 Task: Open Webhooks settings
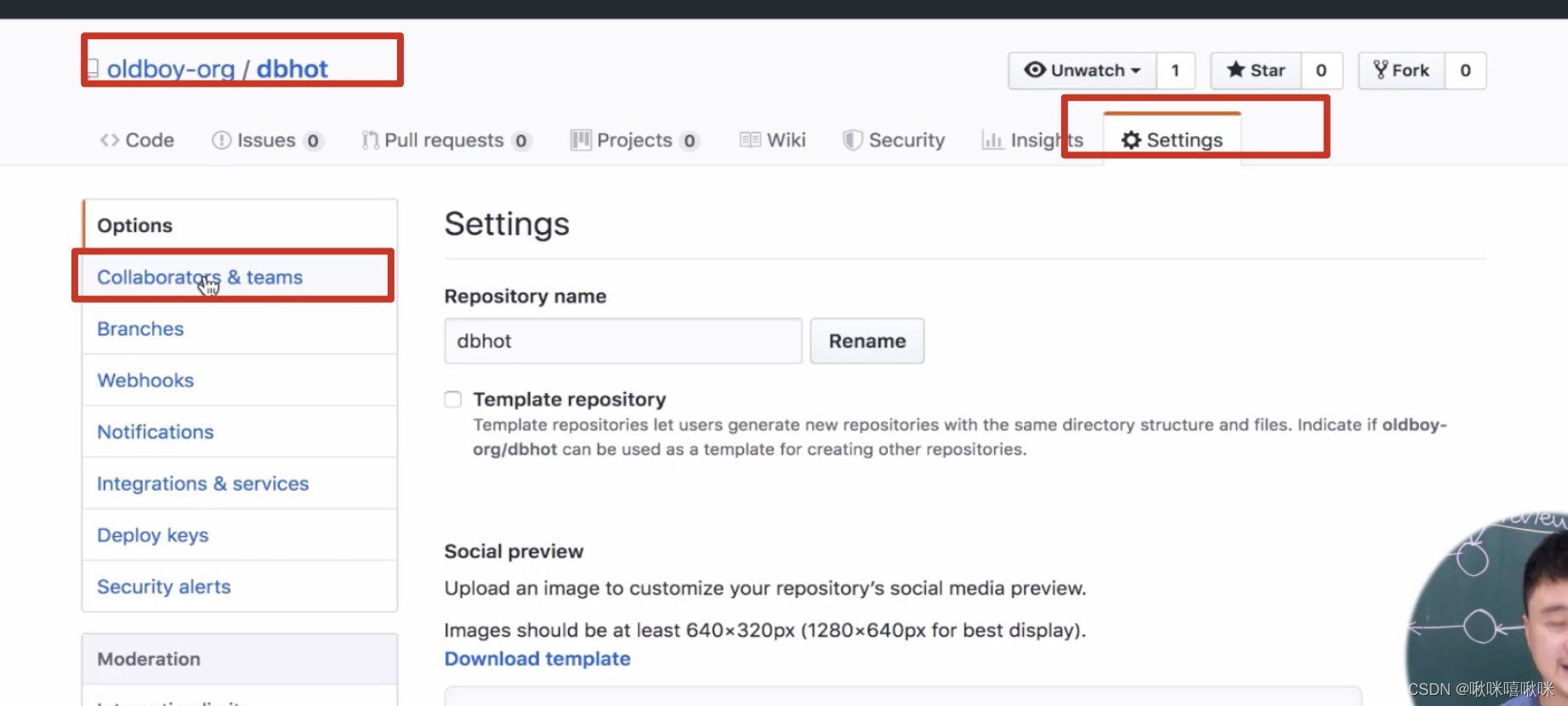click(240, 380)
